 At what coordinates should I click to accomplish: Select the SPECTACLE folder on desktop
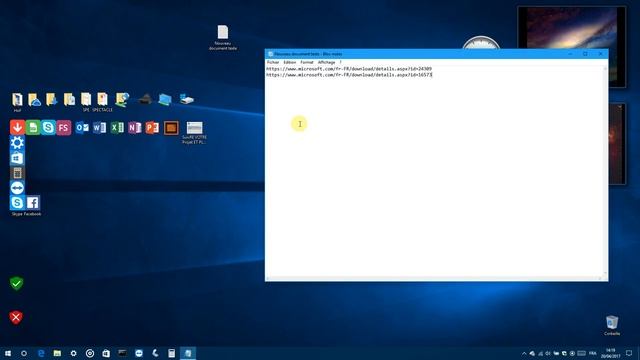coord(102,102)
